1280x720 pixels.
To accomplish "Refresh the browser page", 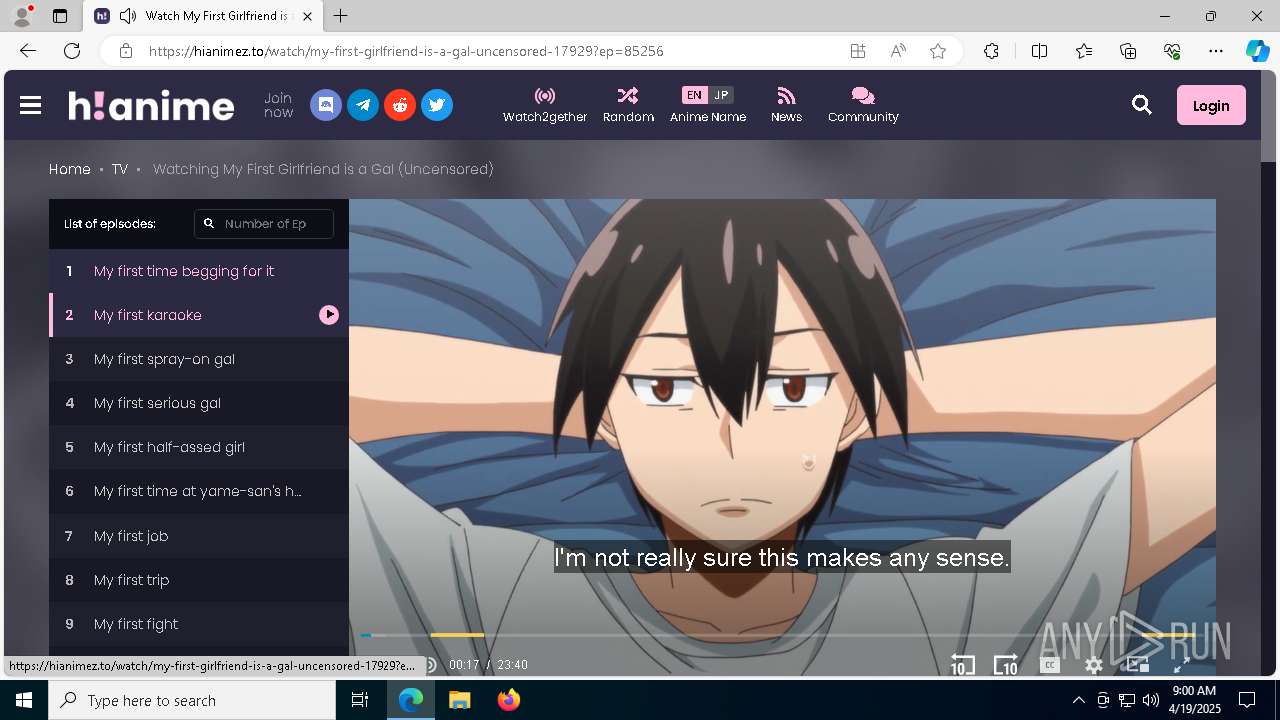I will click(72, 51).
